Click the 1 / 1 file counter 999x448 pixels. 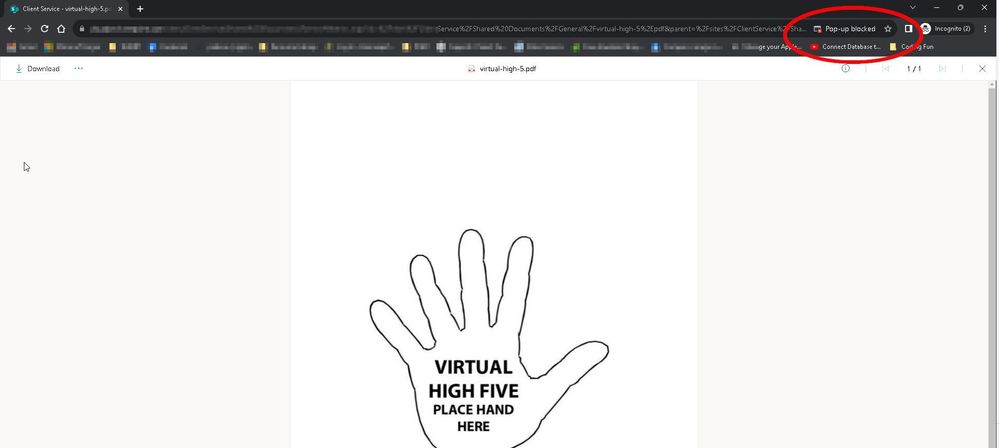914,69
